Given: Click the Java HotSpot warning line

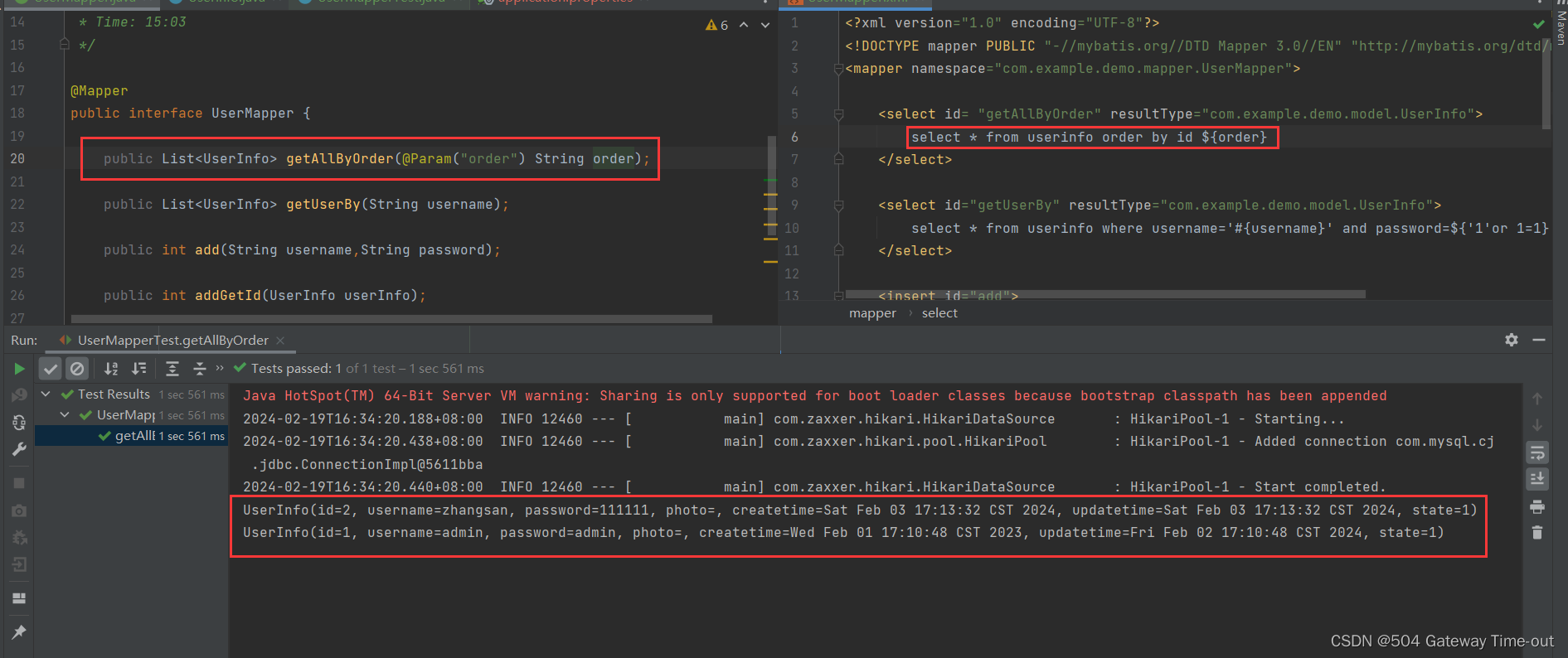Looking at the screenshot, I should pos(814,396).
